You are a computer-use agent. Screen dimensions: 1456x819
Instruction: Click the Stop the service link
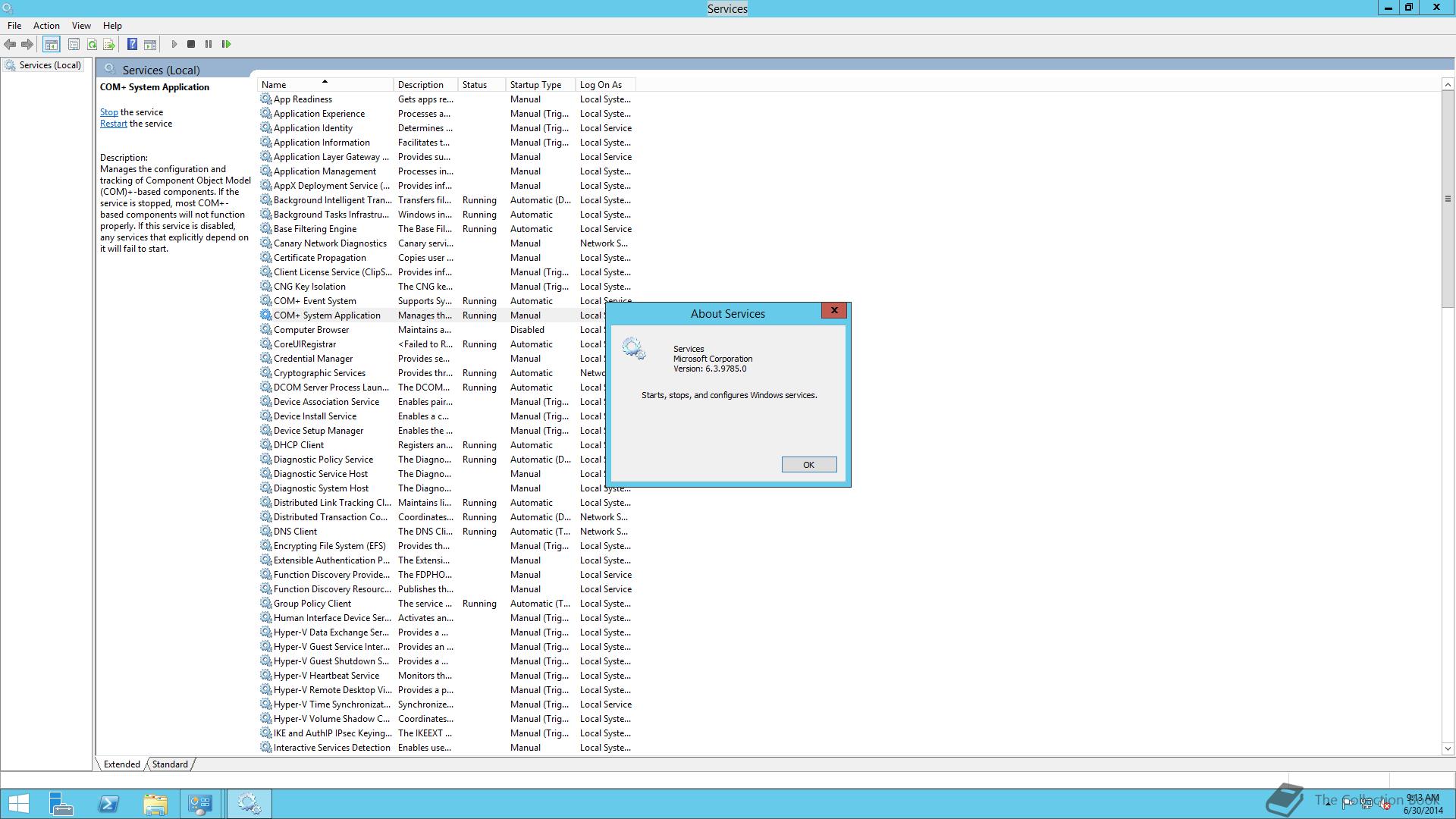point(109,111)
